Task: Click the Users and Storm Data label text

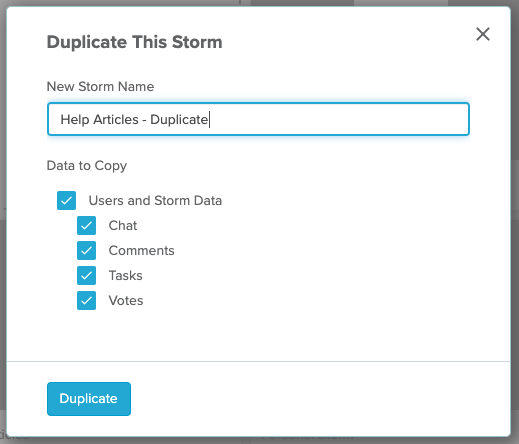Action: pyautogui.click(x=155, y=201)
